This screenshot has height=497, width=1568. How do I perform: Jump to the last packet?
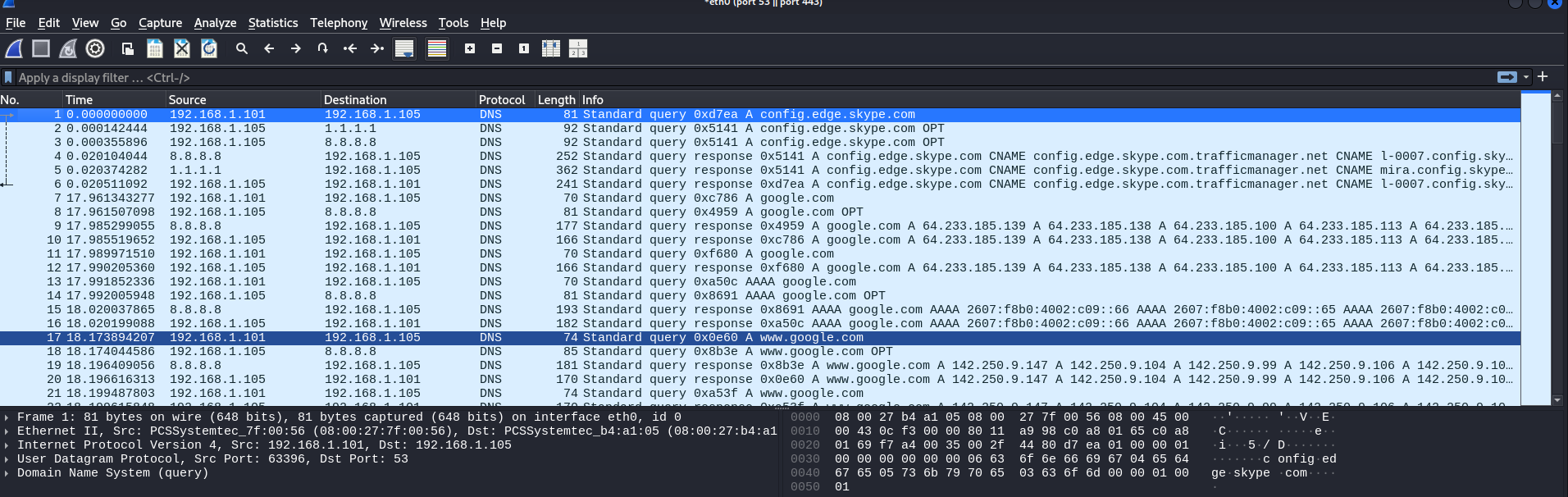377,49
